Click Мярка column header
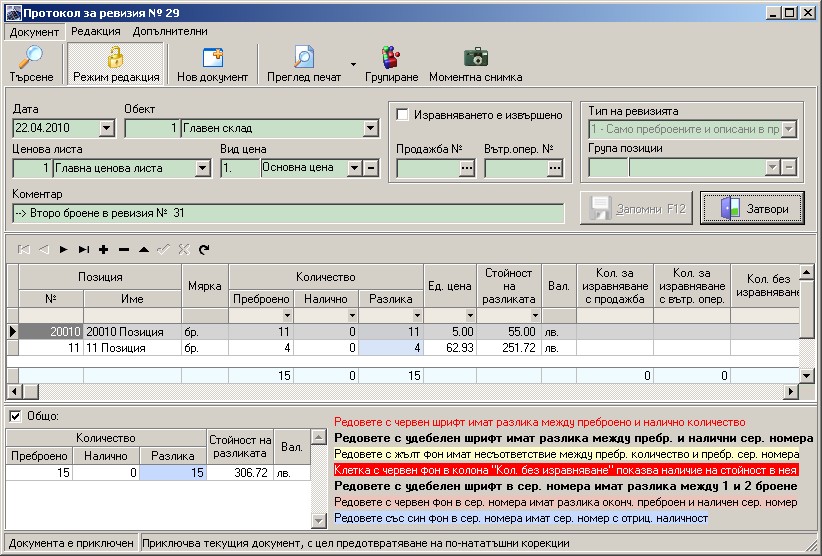 pyautogui.click(x=205, y=286)
